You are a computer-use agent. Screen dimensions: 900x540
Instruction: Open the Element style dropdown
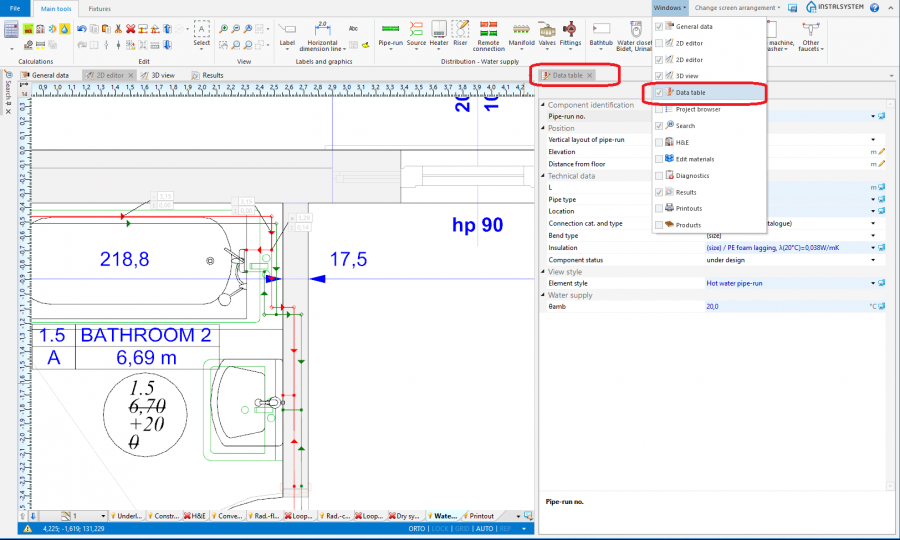(x=873, y=283)
